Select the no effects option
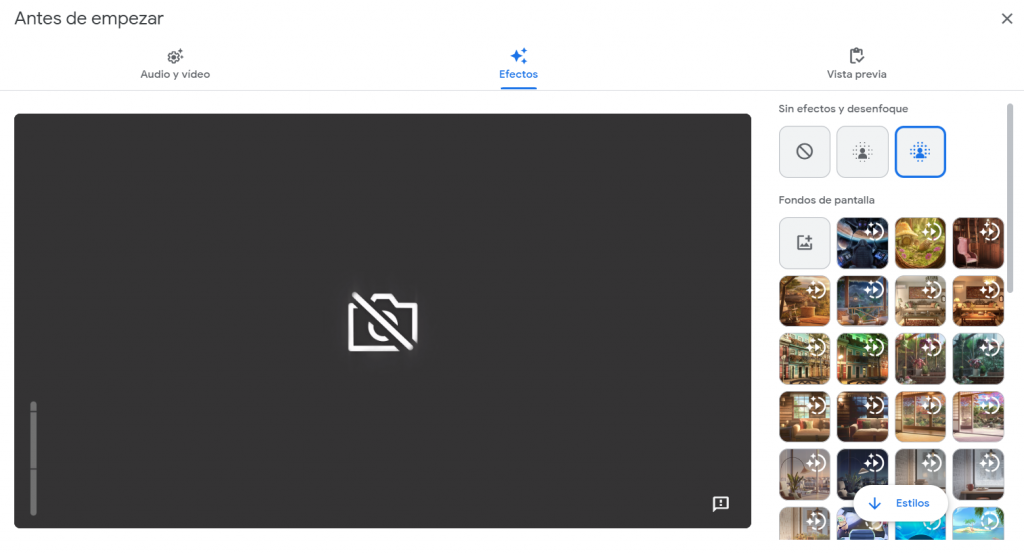Viewport: 1024px width, 554px height. click(804, 152)
